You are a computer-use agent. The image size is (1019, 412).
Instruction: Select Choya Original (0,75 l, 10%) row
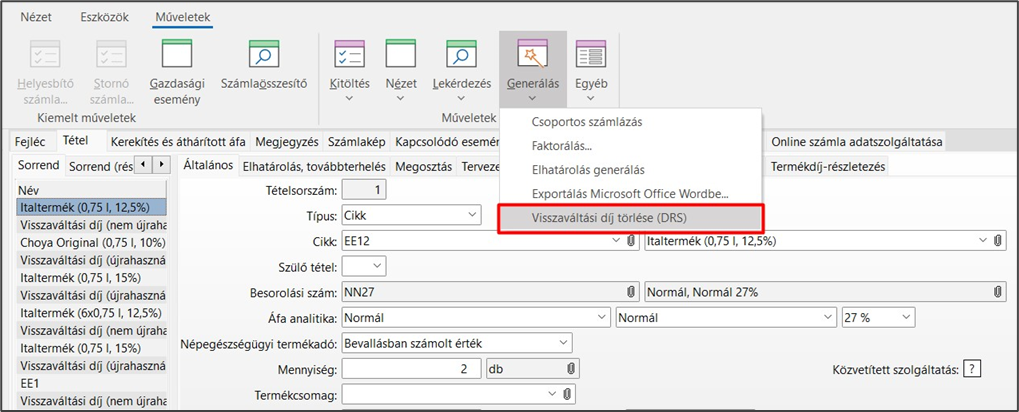point(91,242)
